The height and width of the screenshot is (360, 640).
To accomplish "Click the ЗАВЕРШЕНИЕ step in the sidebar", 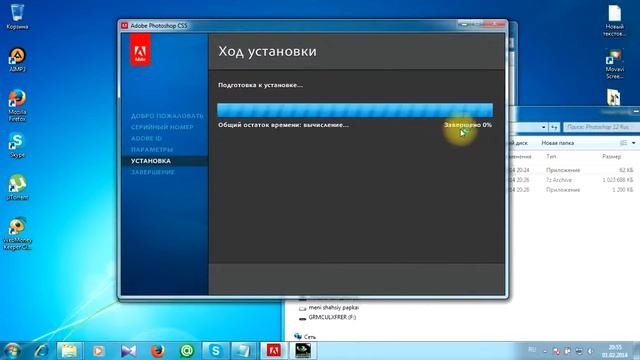I will (153, 172).
